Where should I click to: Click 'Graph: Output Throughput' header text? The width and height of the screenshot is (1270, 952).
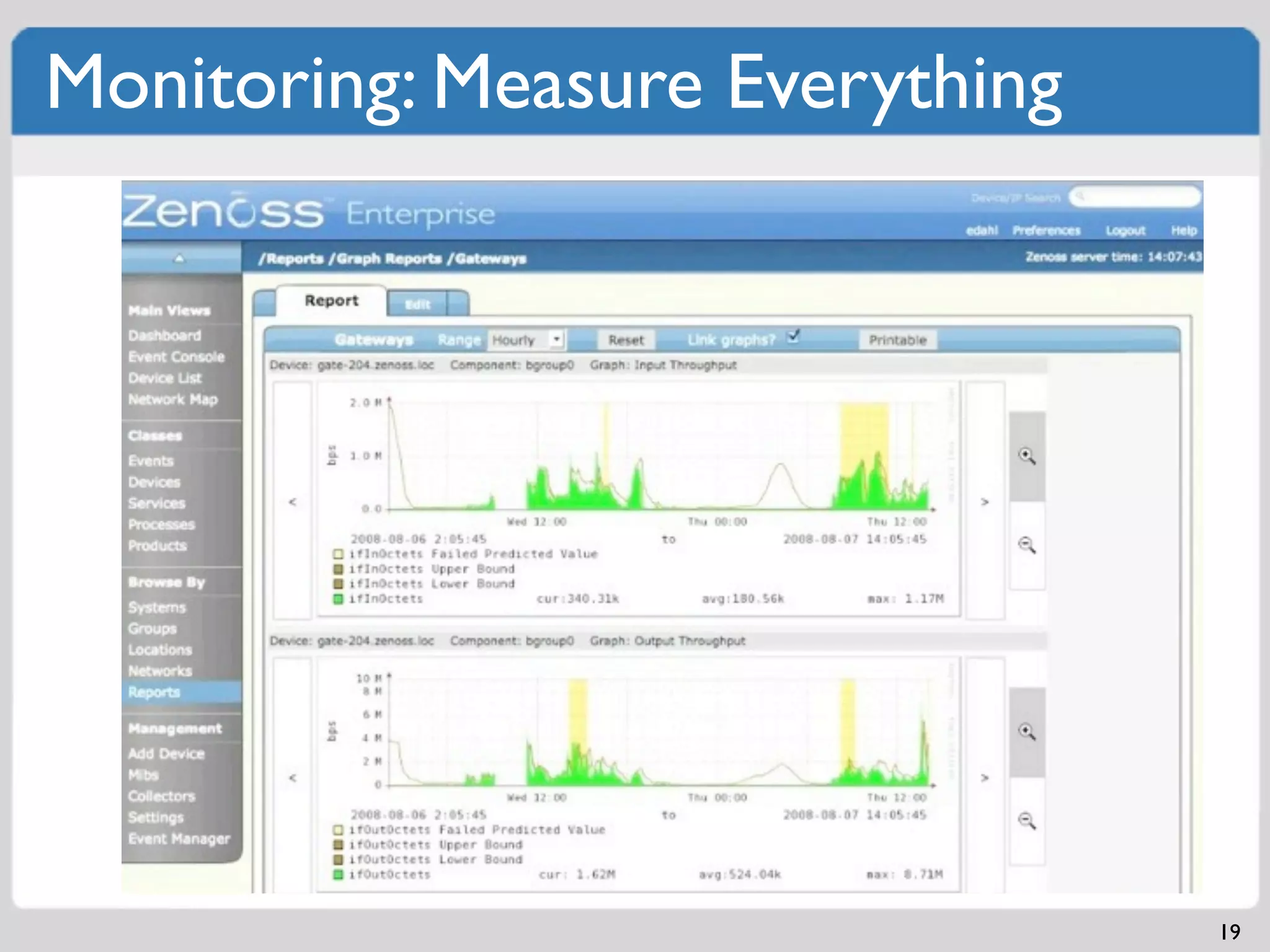pos(667,641)
